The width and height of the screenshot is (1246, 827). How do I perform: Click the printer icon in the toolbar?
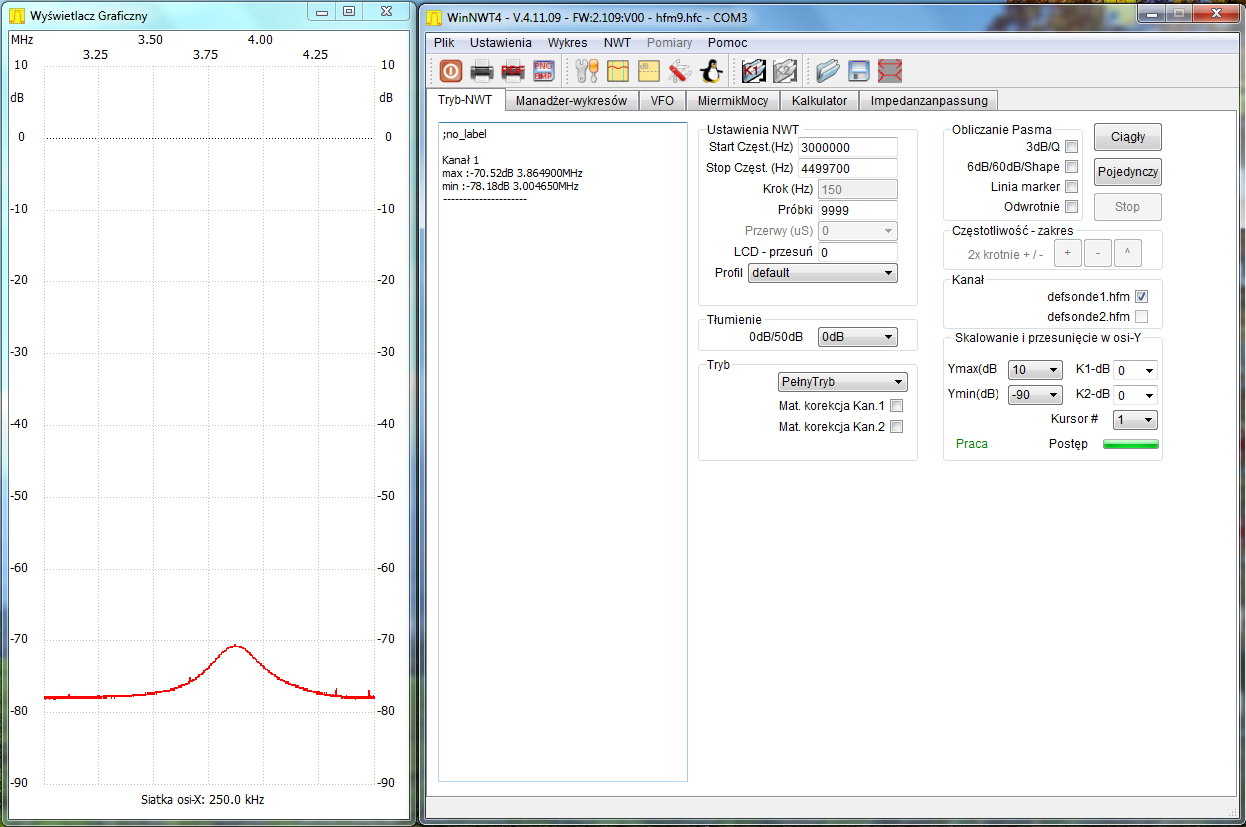click(481, 71)
